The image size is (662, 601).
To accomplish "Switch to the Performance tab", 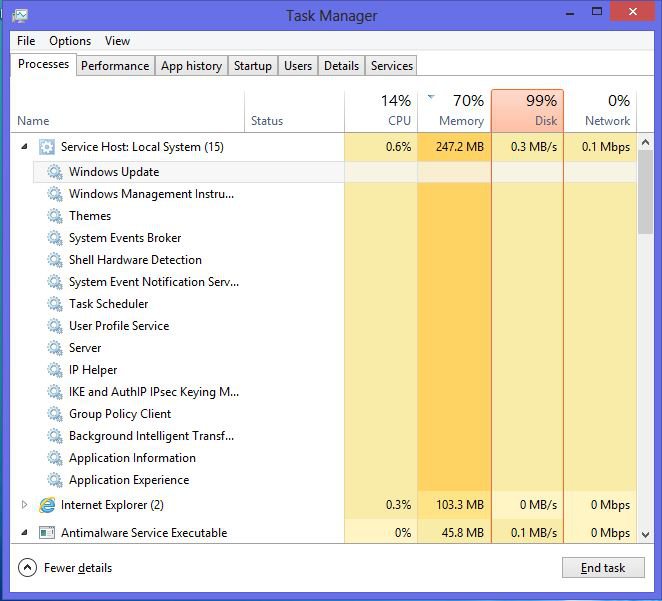I will (x=115, y=66).
